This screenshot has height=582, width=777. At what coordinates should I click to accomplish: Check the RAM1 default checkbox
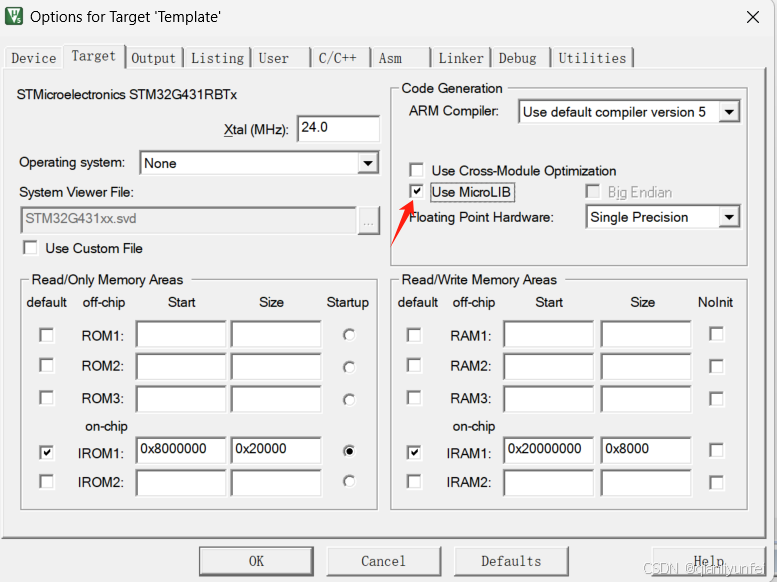pyautogui.click(x=414, y=335)
